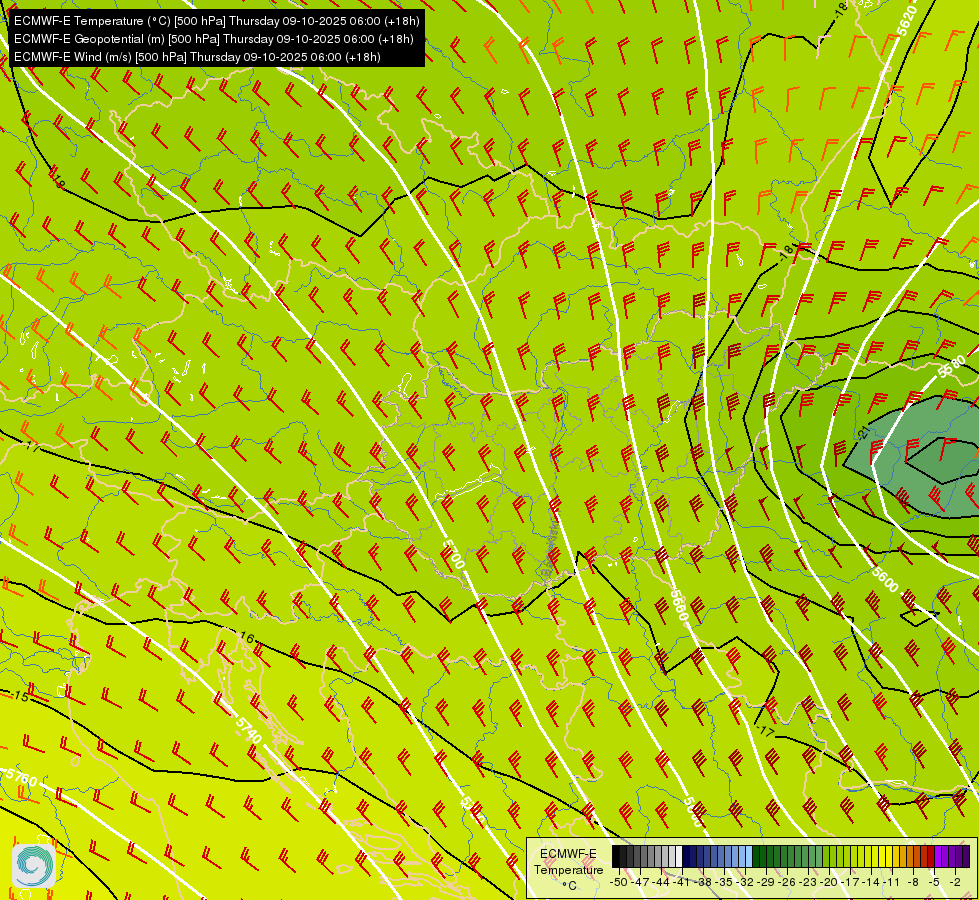Click the 5600 geopotential contour label
The image size is (979, 900).
885,579
